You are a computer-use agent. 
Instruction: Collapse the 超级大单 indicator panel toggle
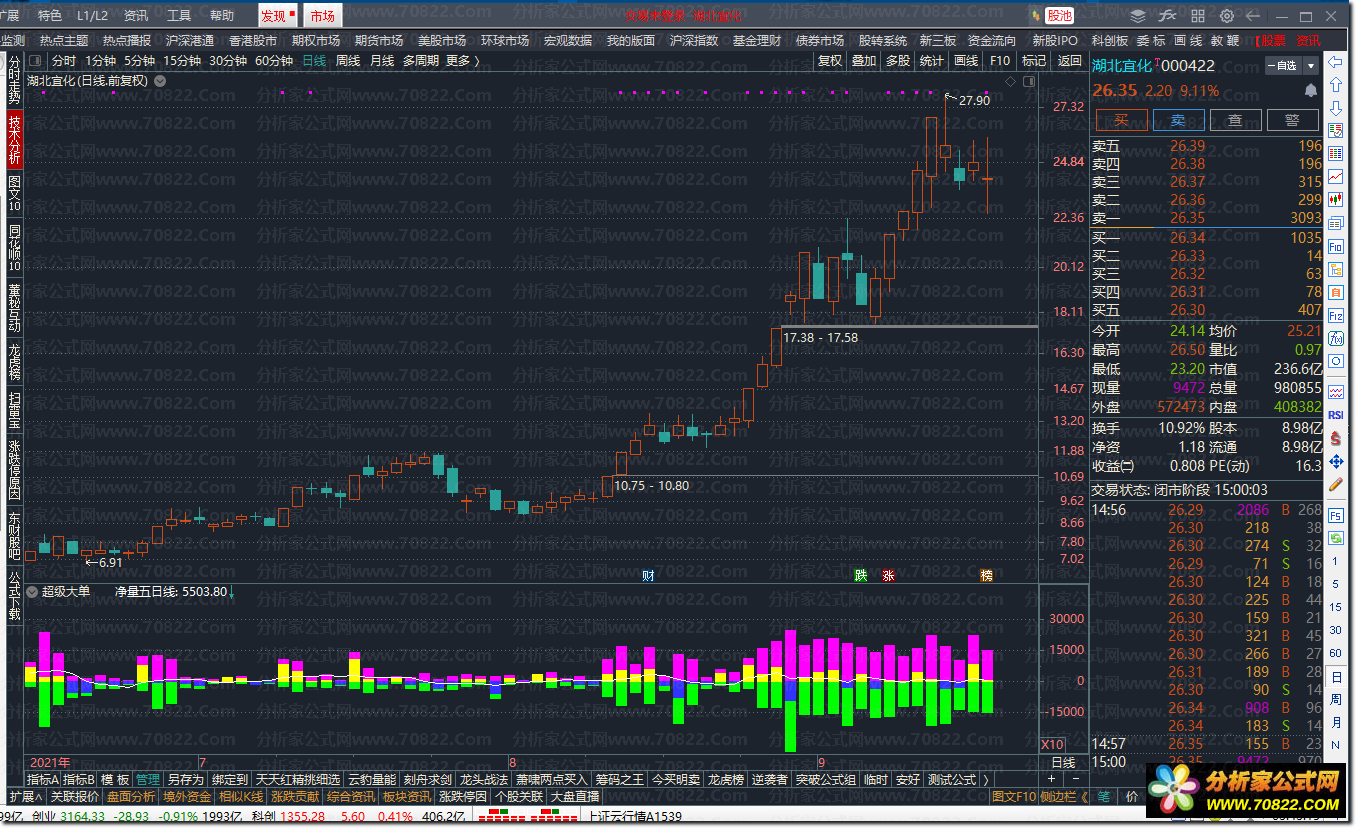(x=33, y=591)
